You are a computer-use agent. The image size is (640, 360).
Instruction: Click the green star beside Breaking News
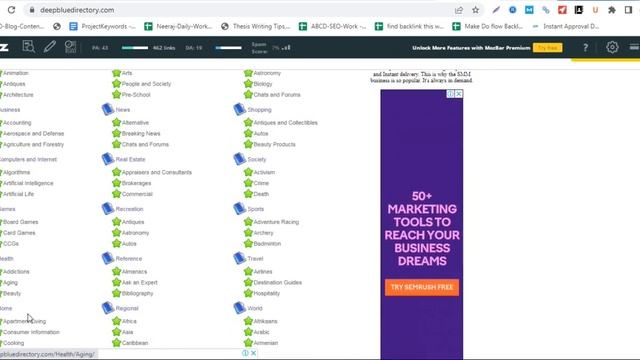point(116,133)
